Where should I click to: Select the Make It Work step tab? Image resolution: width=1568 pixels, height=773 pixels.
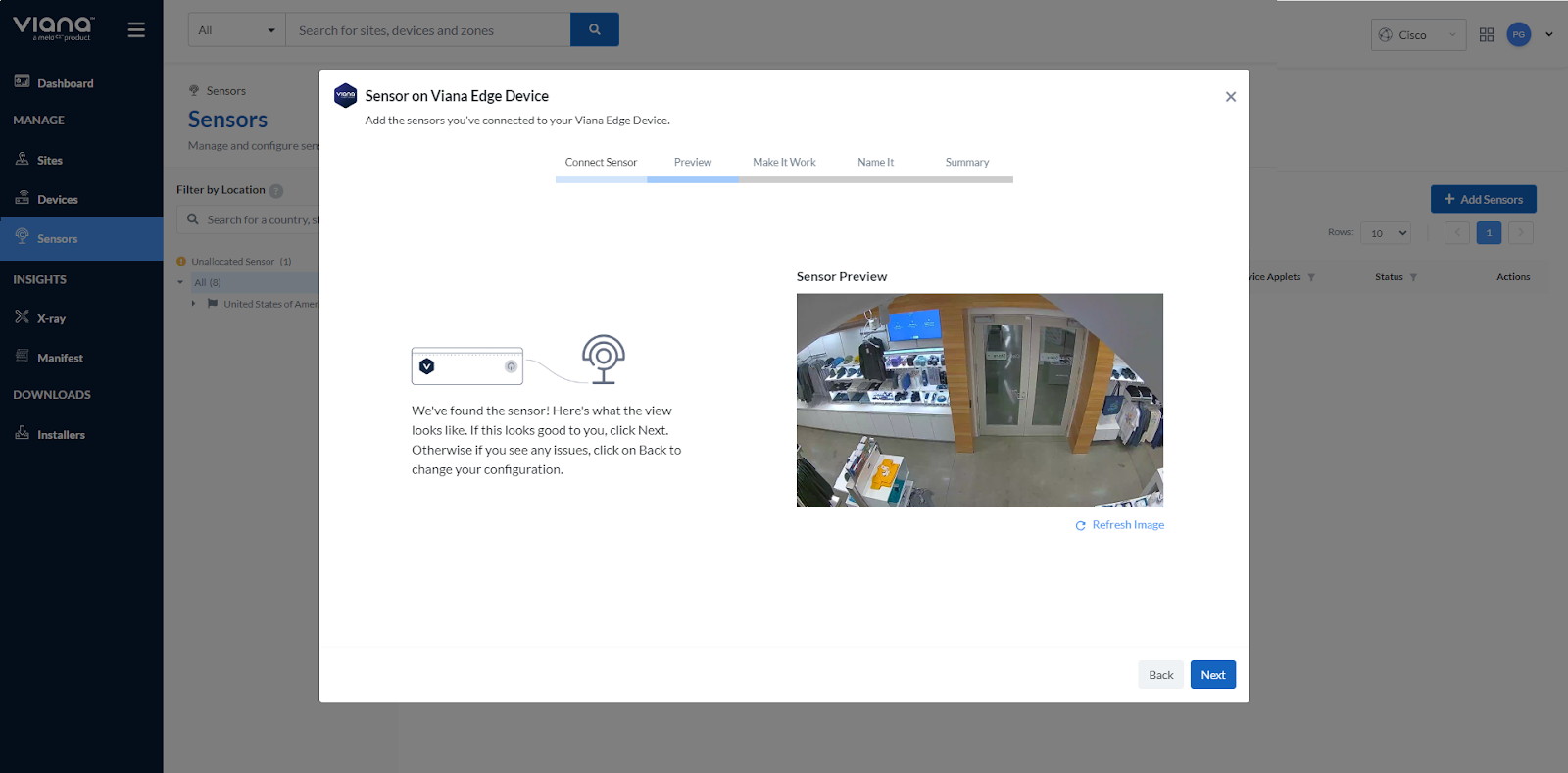784,163
